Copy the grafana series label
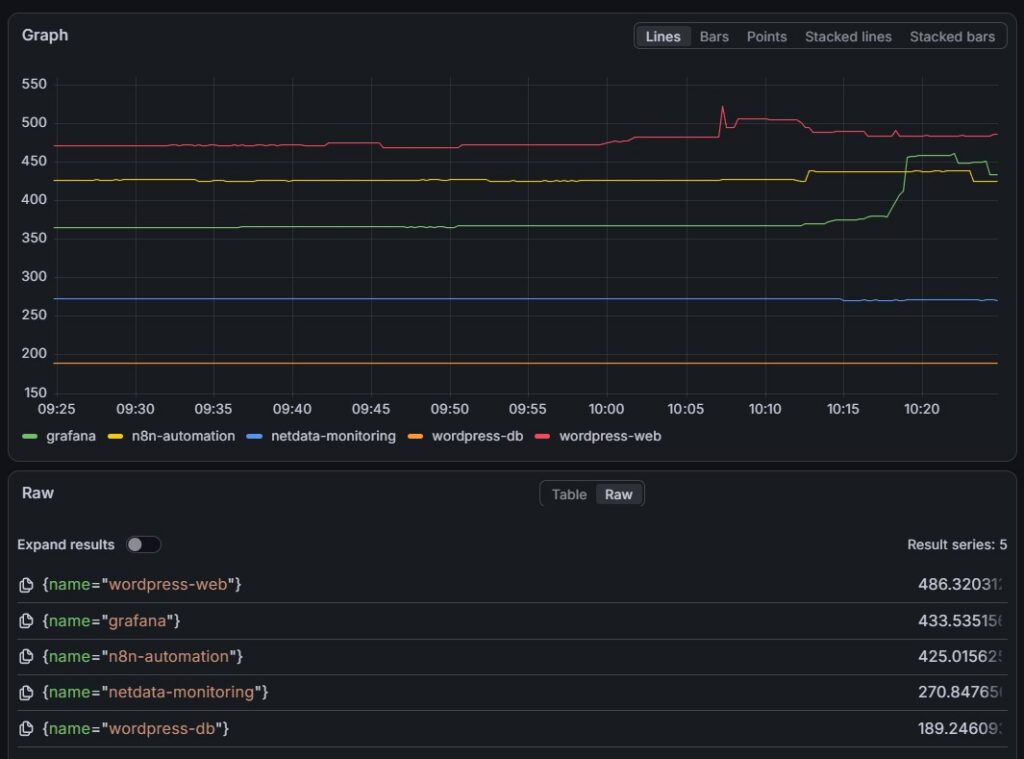This screenshot has width=1024, height=759. pos(26,621)
